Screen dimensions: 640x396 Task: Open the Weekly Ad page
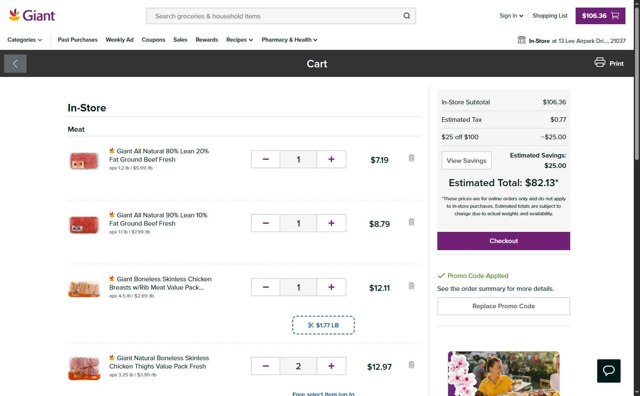pos(120,40)
